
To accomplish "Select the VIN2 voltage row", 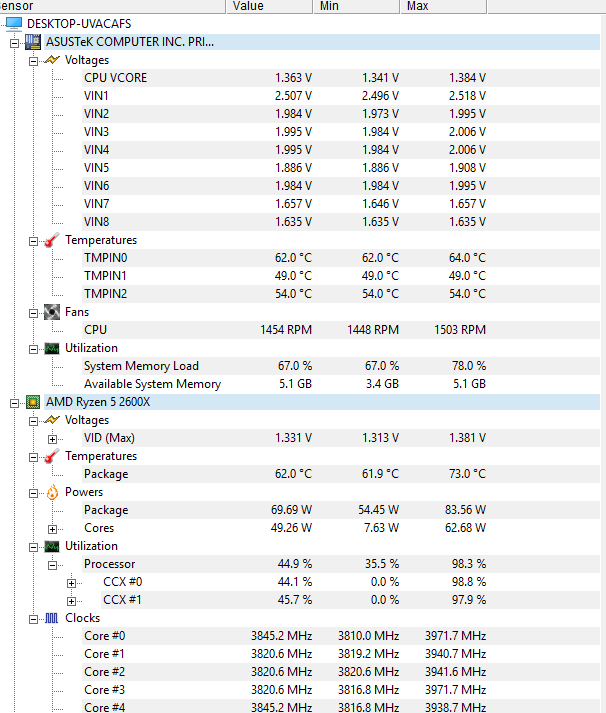I will (x=341, y=114).
